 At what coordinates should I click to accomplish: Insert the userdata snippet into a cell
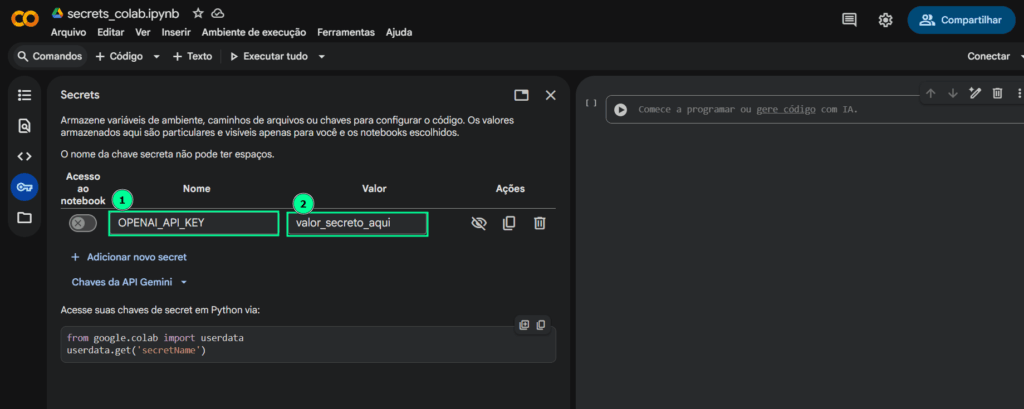(524, 325)
